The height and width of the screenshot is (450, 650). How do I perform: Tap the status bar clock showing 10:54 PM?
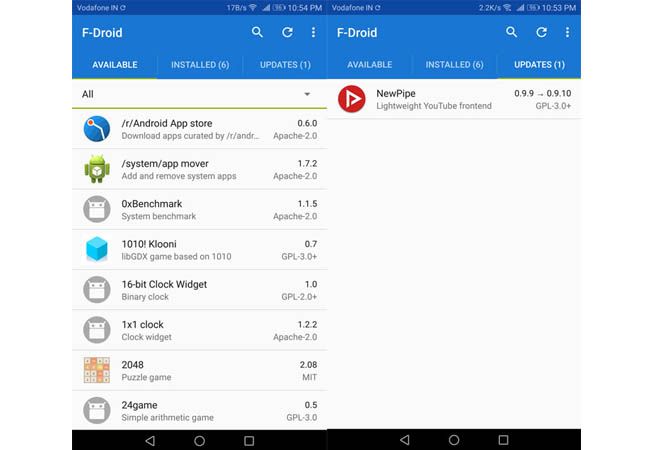click(305, 7)
